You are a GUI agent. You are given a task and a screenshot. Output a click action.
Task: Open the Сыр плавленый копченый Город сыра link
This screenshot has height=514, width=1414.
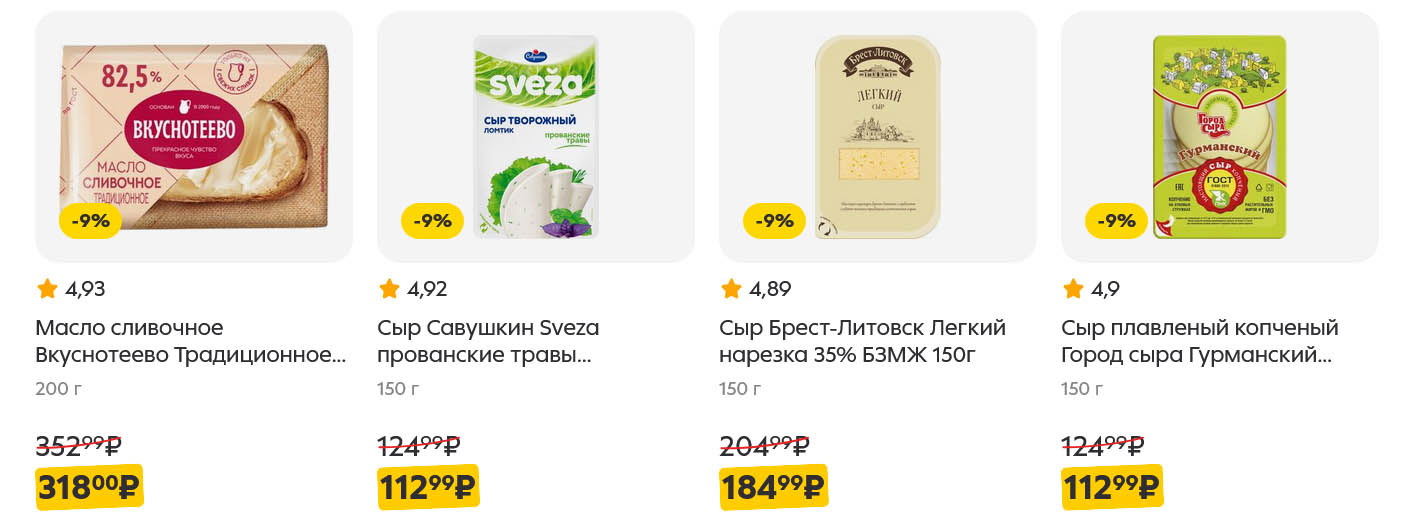tap(1199, 341)
